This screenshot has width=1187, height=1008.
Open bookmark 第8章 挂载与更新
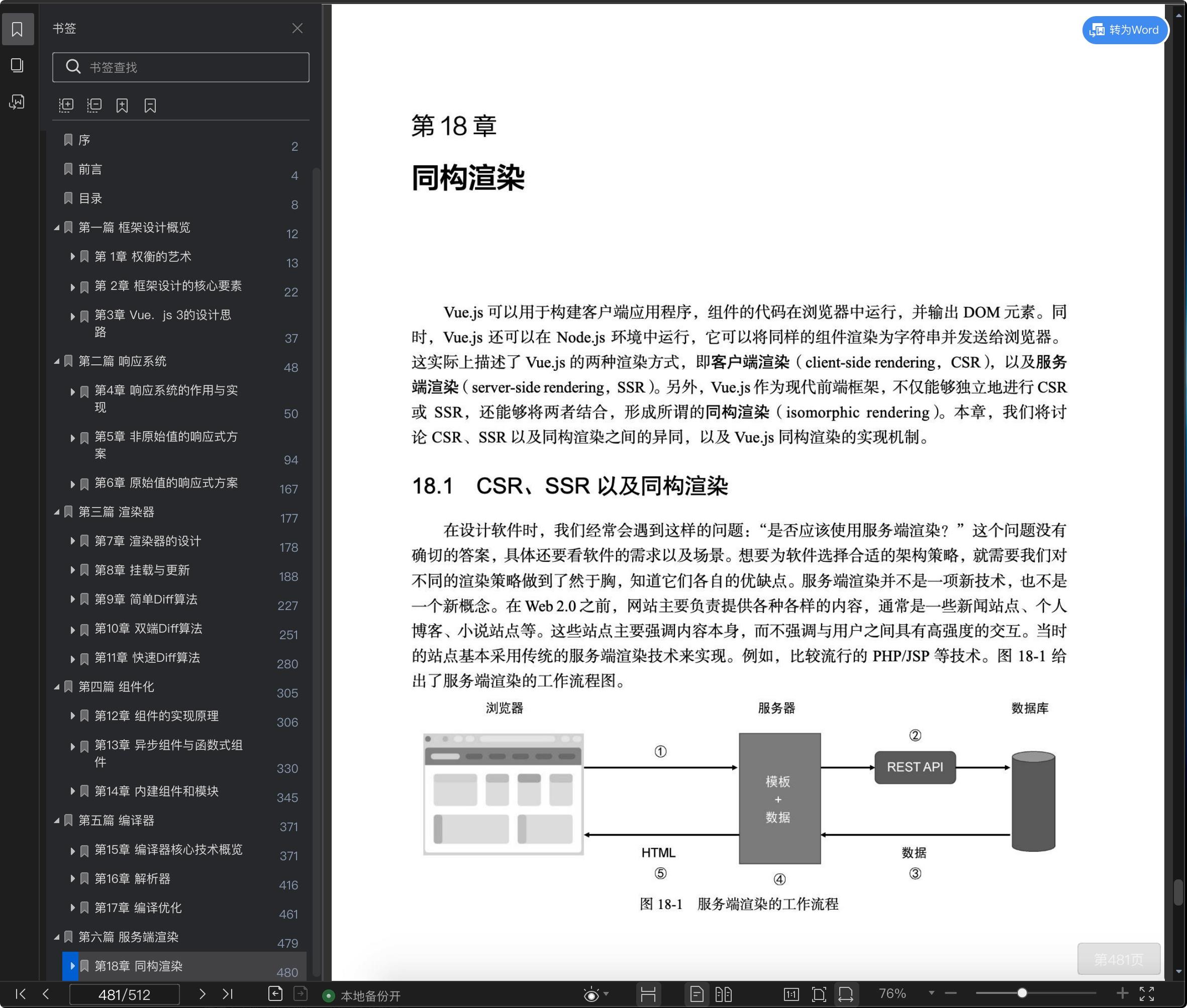pos(142,570)
